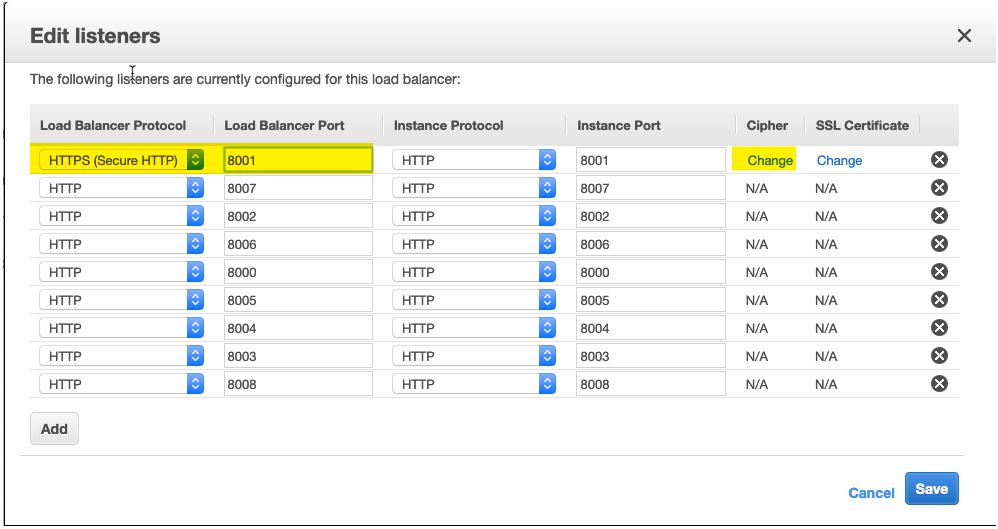Save the listener configuration
The image size is (998, 529).
tap(931, 488)
